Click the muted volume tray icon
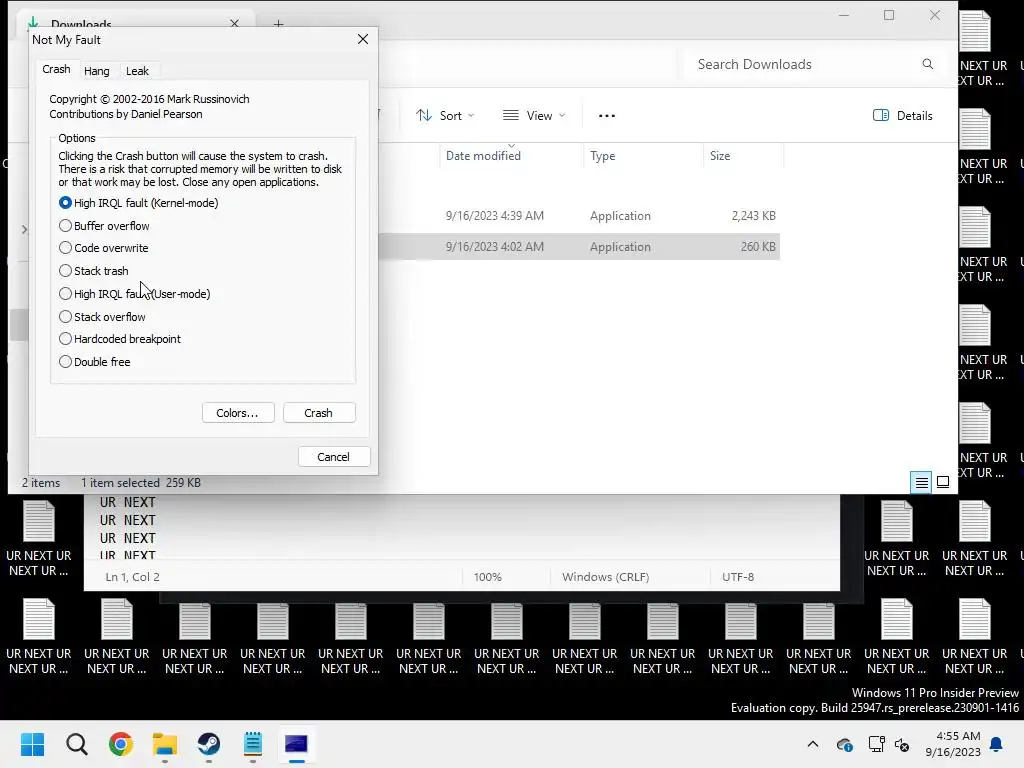 [x=902, y=744]
